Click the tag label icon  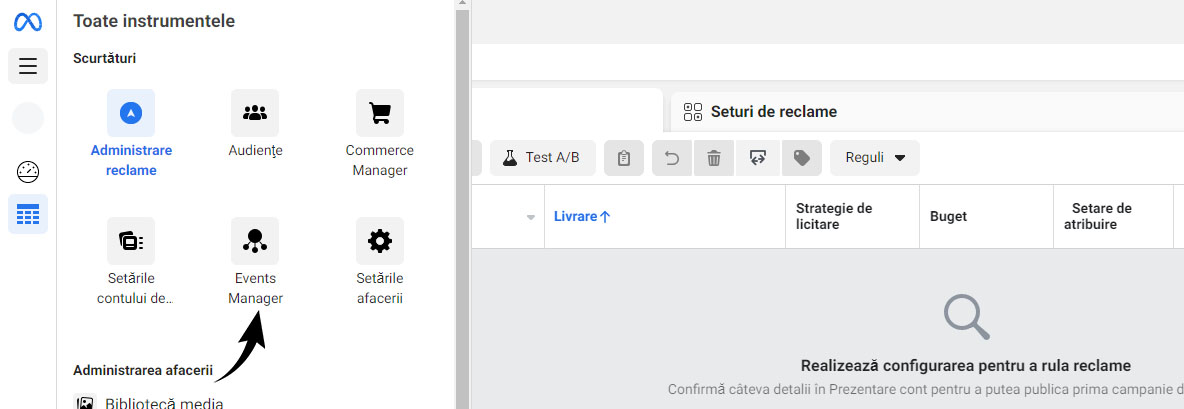click(802, 158)
